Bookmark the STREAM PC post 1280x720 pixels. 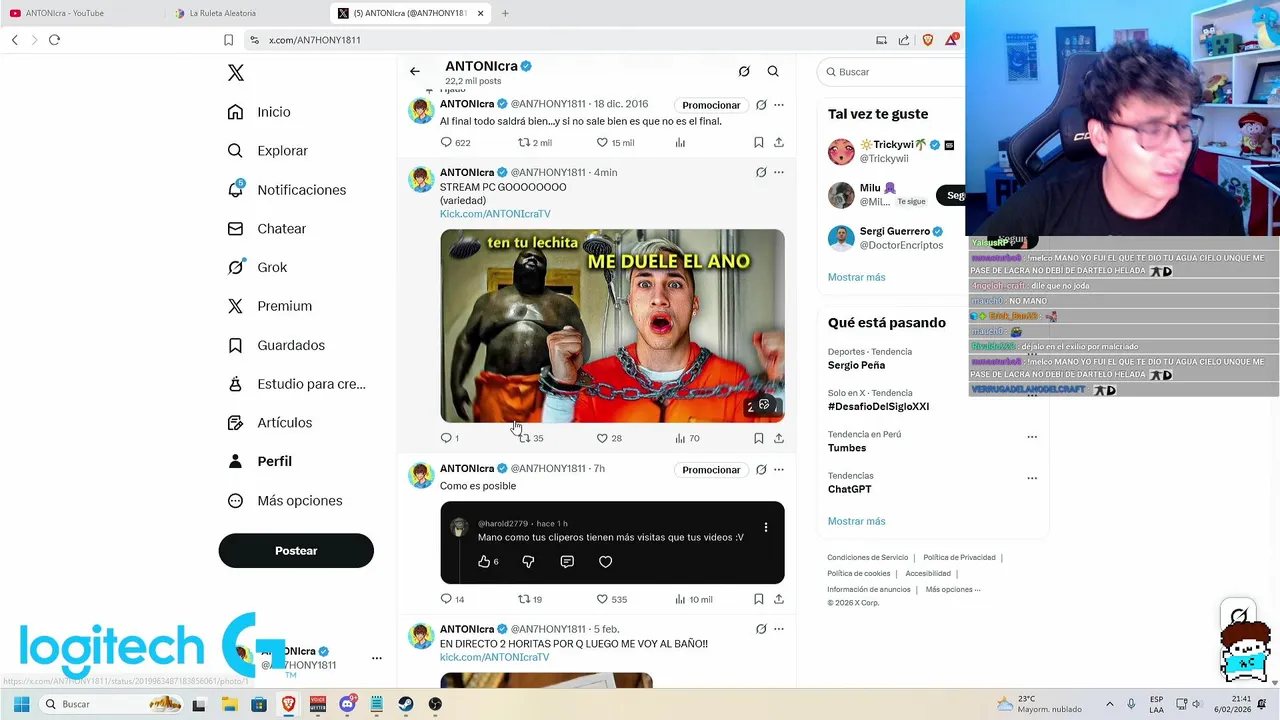pyautogui.click(x=759, y=438)
